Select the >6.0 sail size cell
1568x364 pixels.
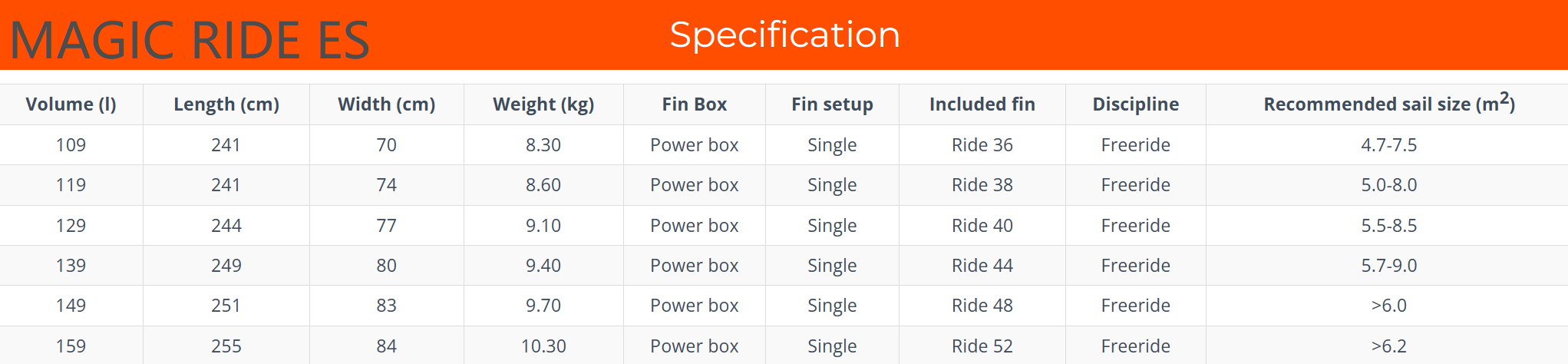point(1389,306)
